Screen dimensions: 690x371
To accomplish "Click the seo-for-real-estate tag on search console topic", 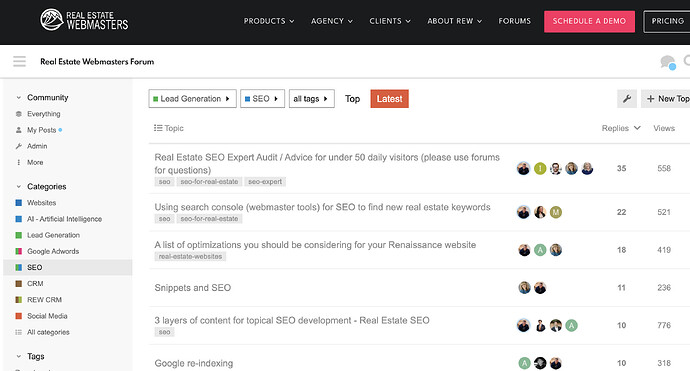I will (x=209, y=219).
